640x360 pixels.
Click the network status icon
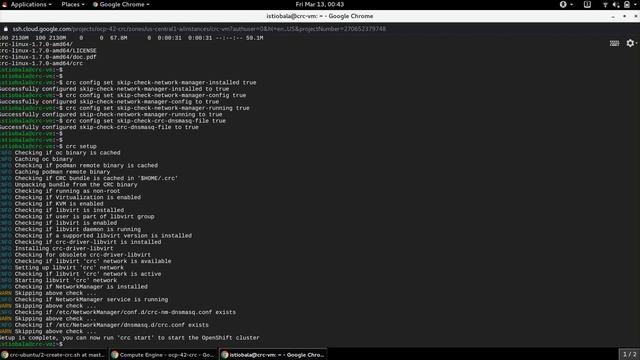tap(605, 4)
